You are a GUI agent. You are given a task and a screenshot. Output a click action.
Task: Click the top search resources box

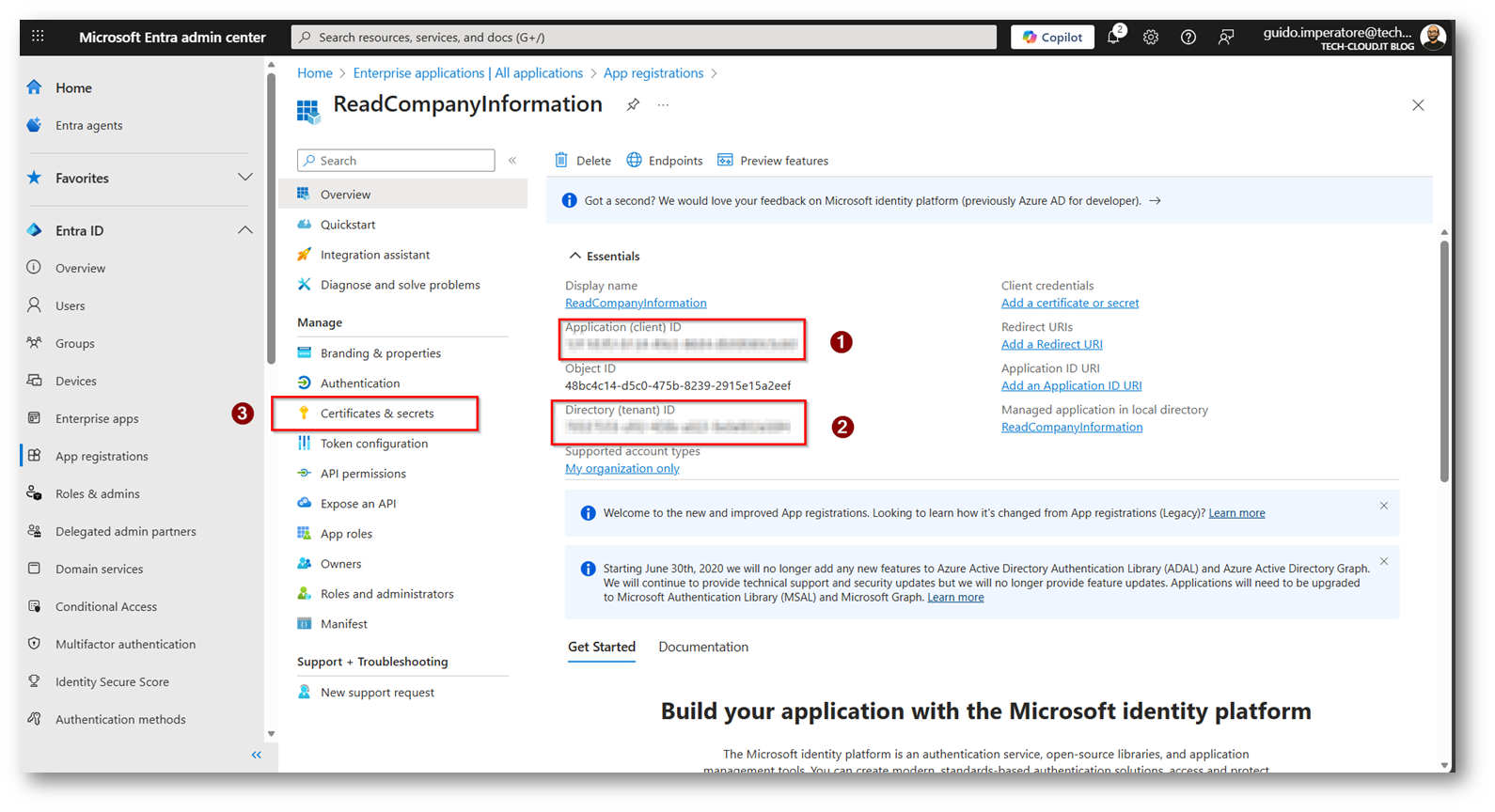tap(644, 38)
